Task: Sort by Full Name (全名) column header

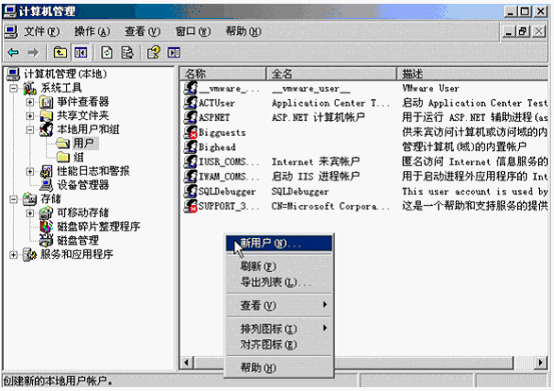Action: coord(331,74)
